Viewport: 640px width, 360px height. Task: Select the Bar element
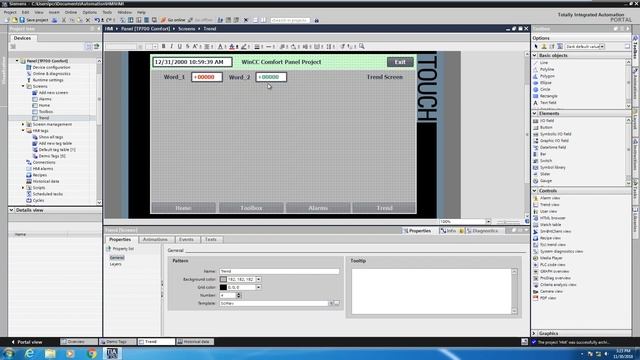543,154
